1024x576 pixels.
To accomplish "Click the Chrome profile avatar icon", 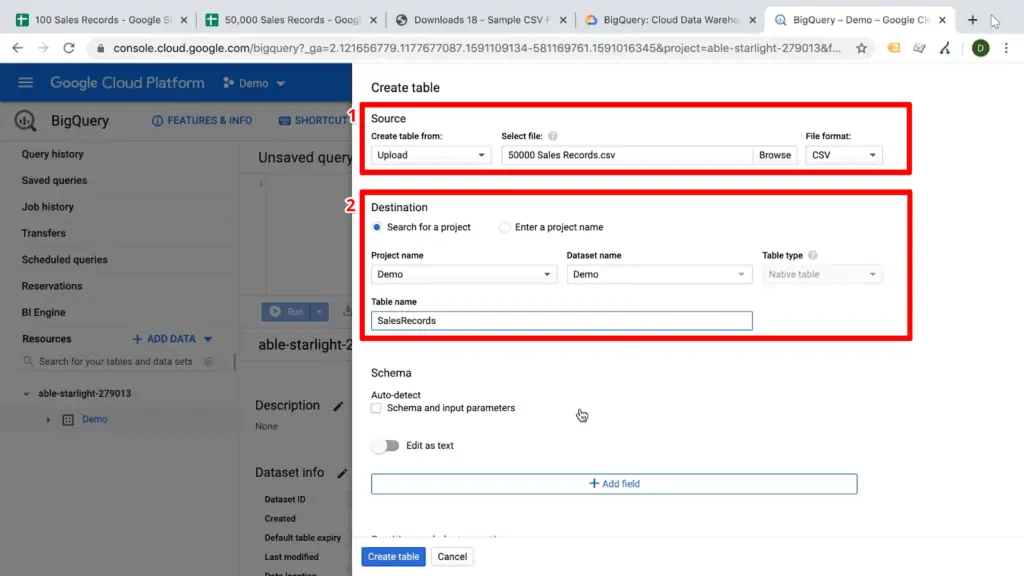I will 980,47.
